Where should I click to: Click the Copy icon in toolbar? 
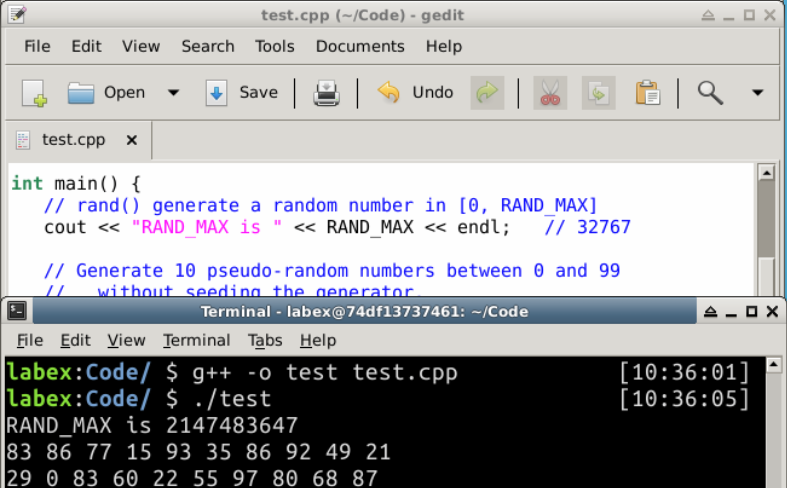598,93
